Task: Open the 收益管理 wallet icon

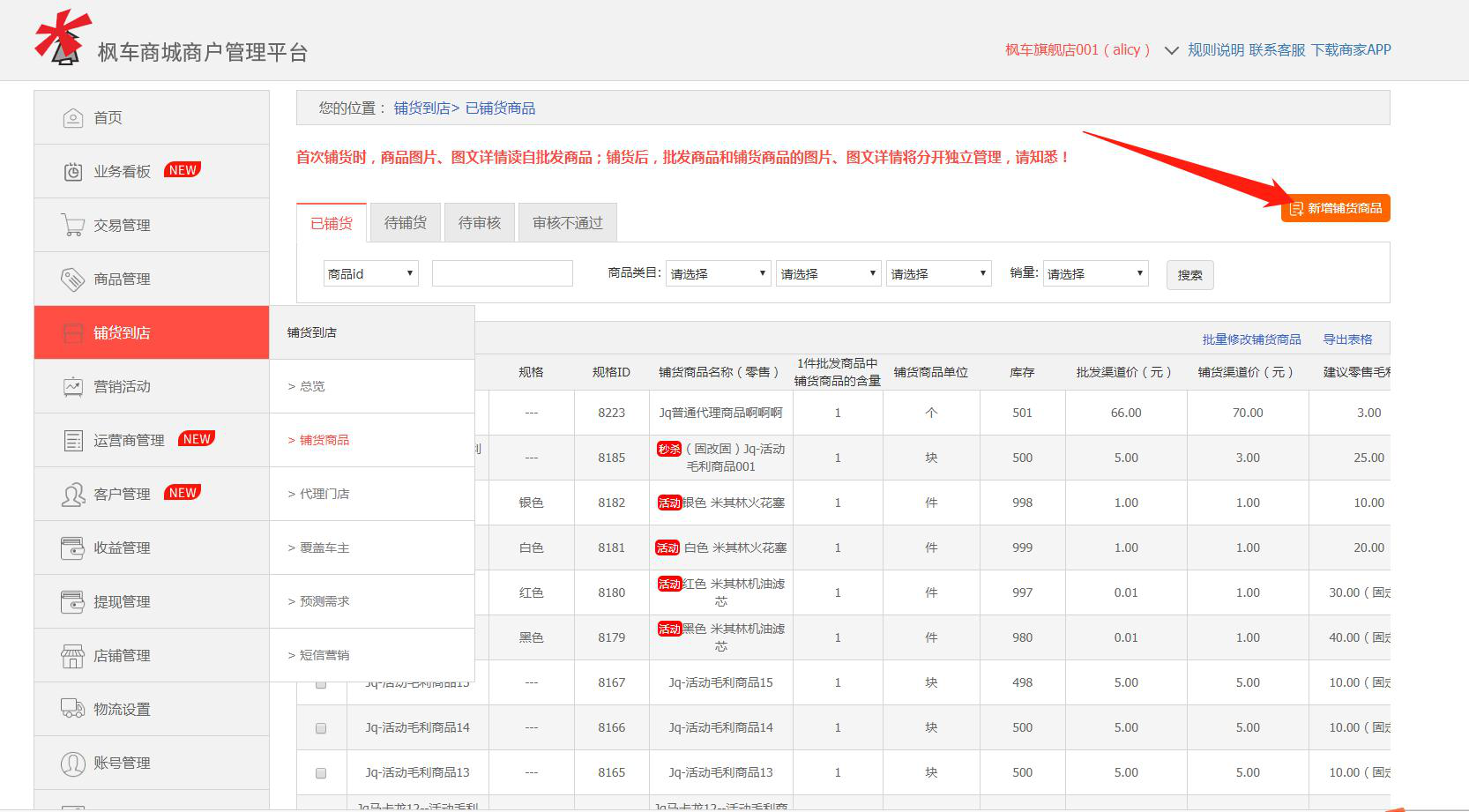Action: point(73,548)
